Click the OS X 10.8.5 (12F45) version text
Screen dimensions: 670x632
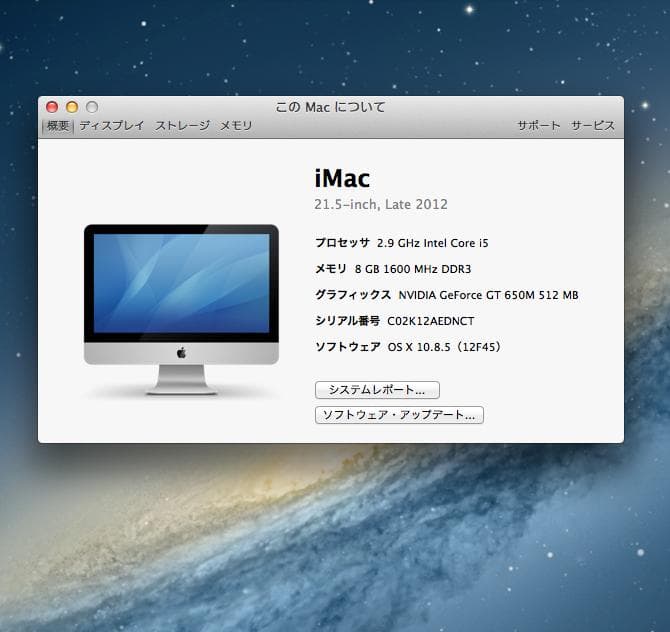coord(444,347)
